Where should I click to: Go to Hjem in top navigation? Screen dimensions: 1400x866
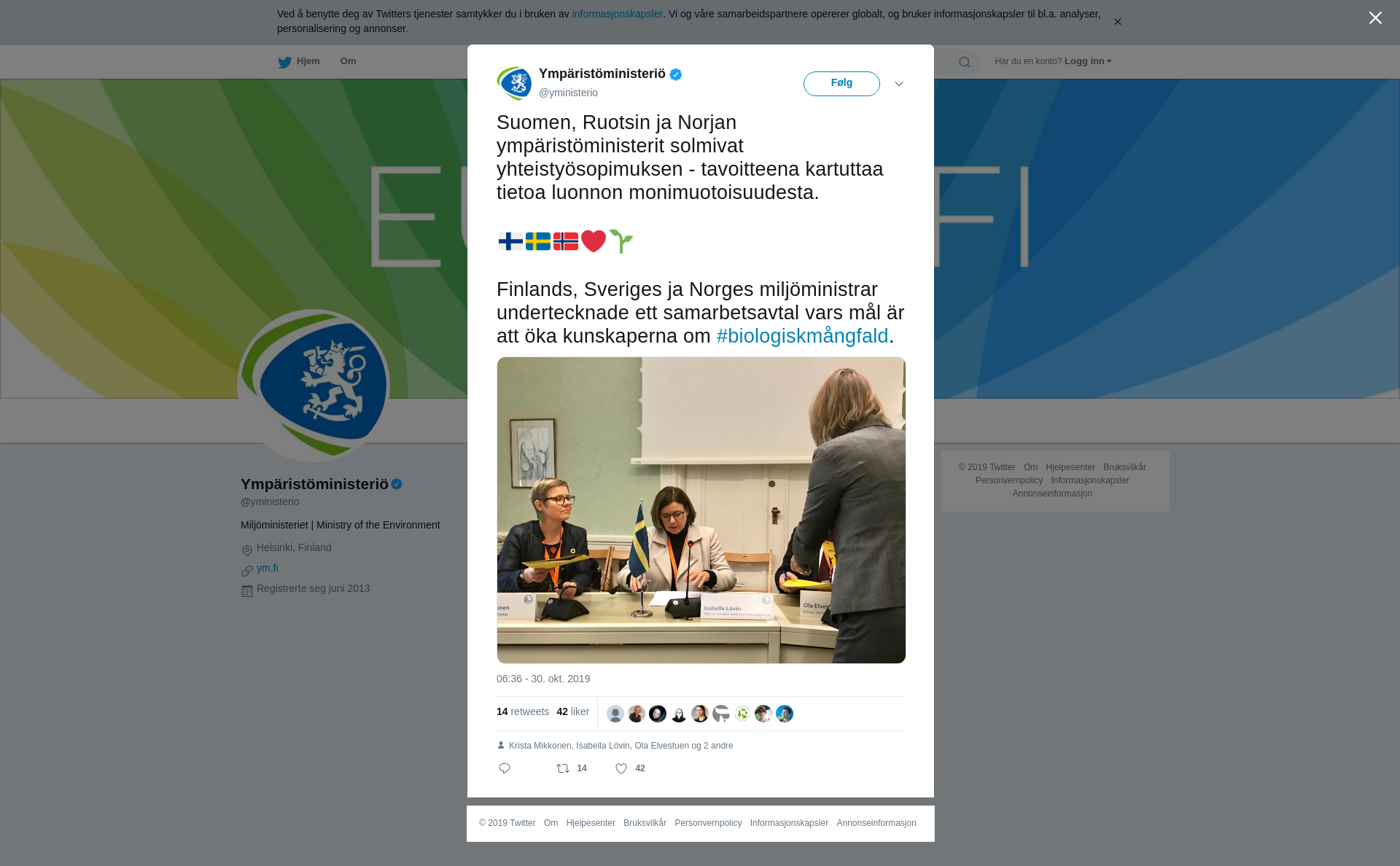coord(308,61)
